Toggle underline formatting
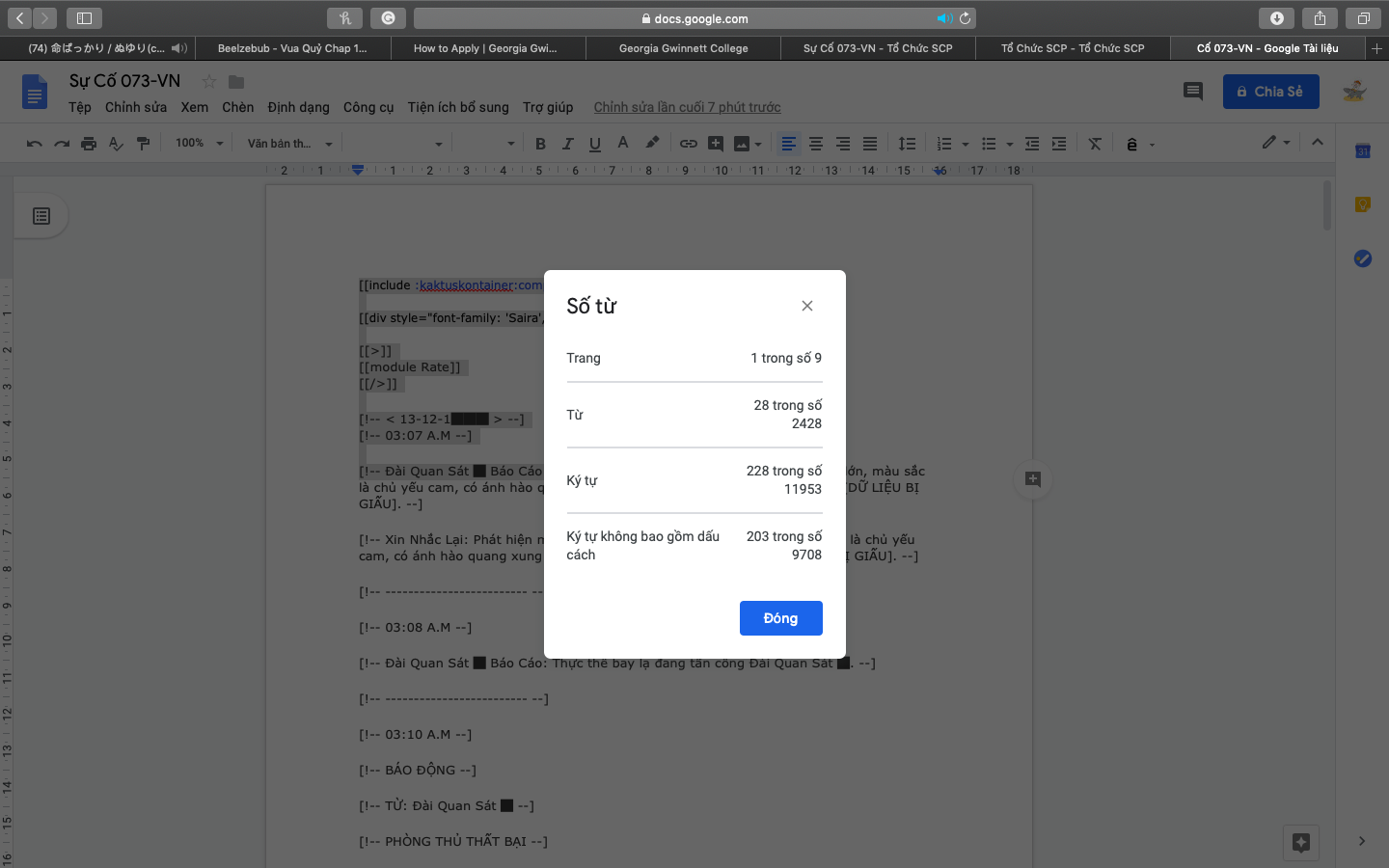Image resolution: width=1389 pixels, height=868 pixels. tap(595, 144)
